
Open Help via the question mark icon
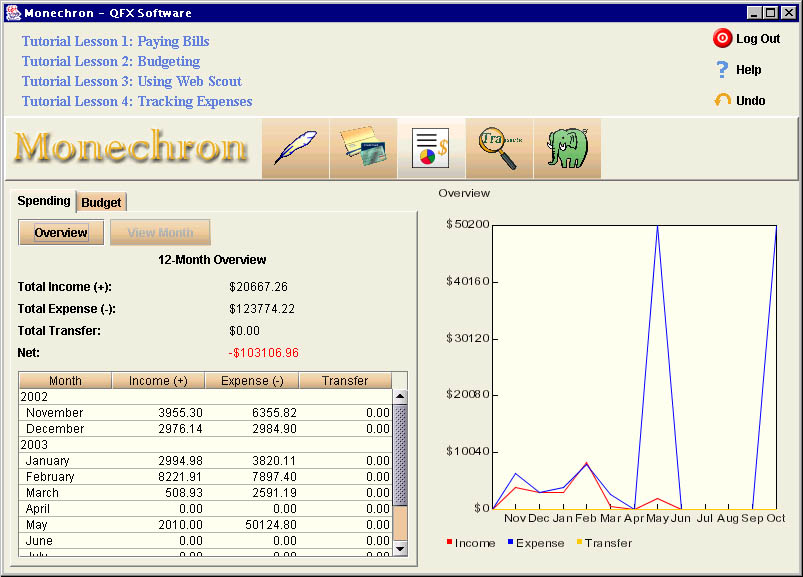click(x=722, y=70)
